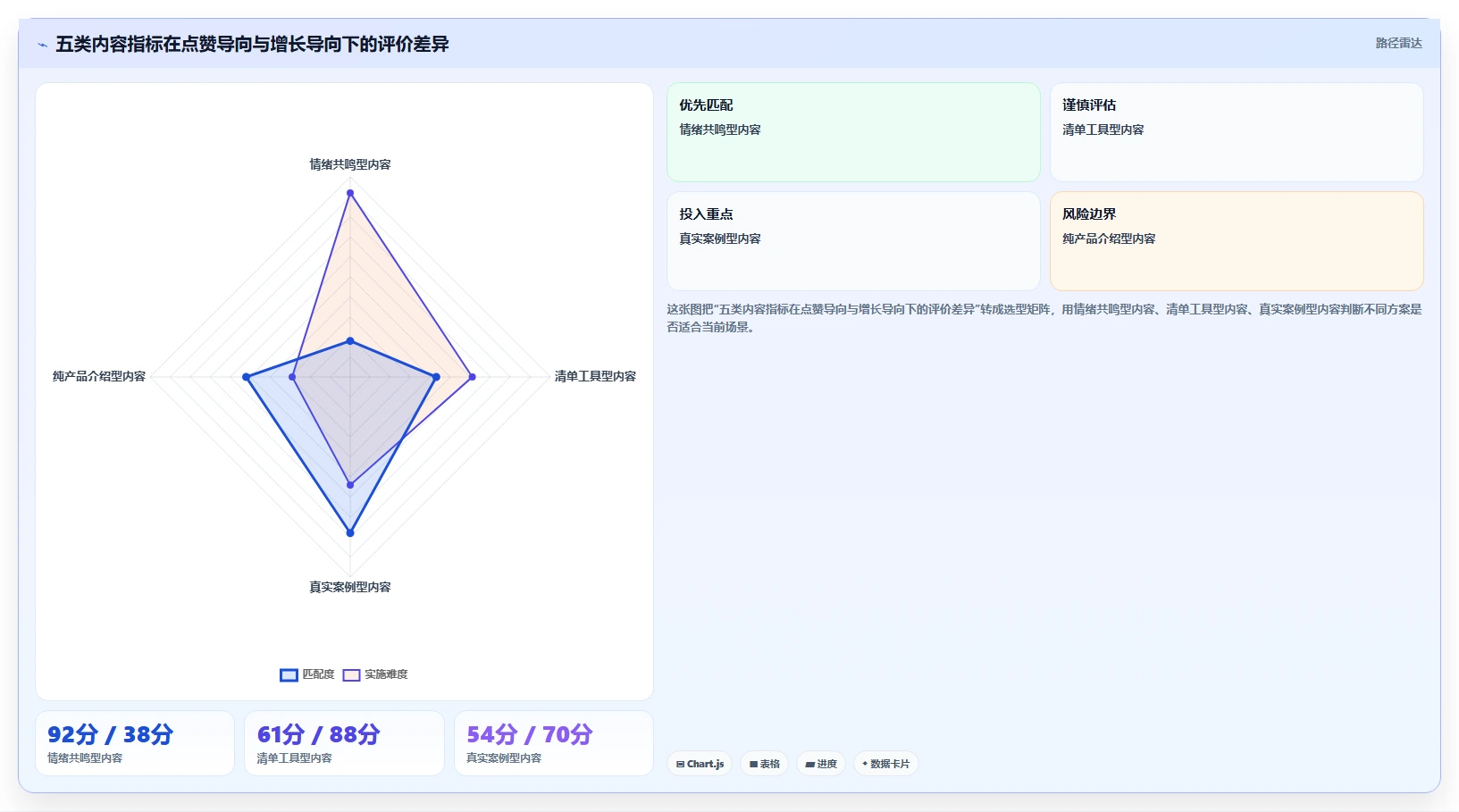
Task: Click the 54分 / 70分 stat card
Action: coord(554,743)
